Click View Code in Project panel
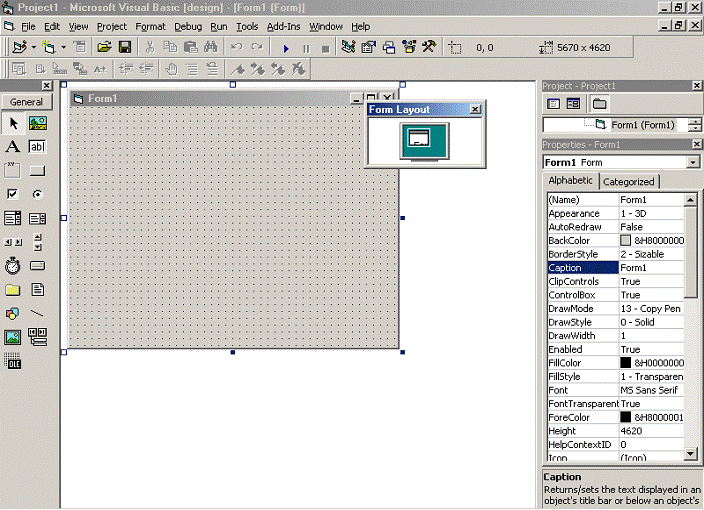The image size is (704, 510). point(553,103)
